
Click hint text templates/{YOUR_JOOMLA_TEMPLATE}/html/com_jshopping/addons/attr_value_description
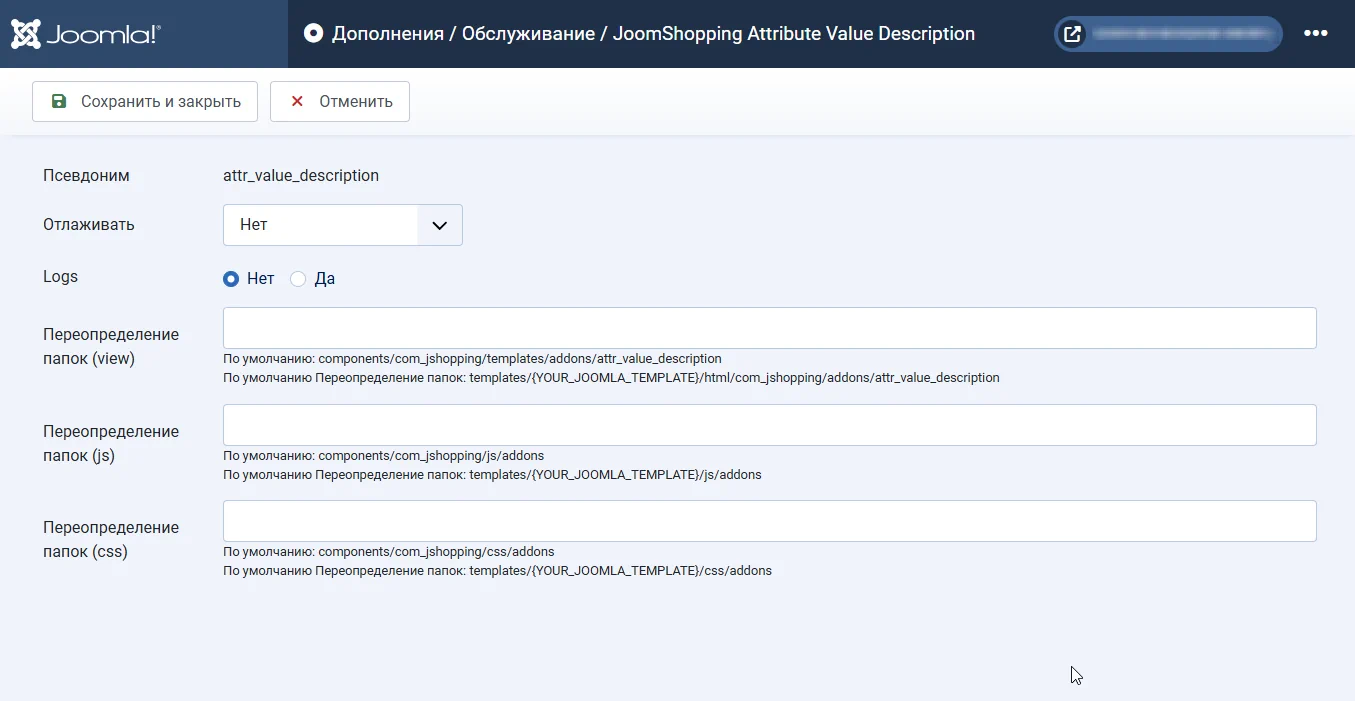(734, 378)
